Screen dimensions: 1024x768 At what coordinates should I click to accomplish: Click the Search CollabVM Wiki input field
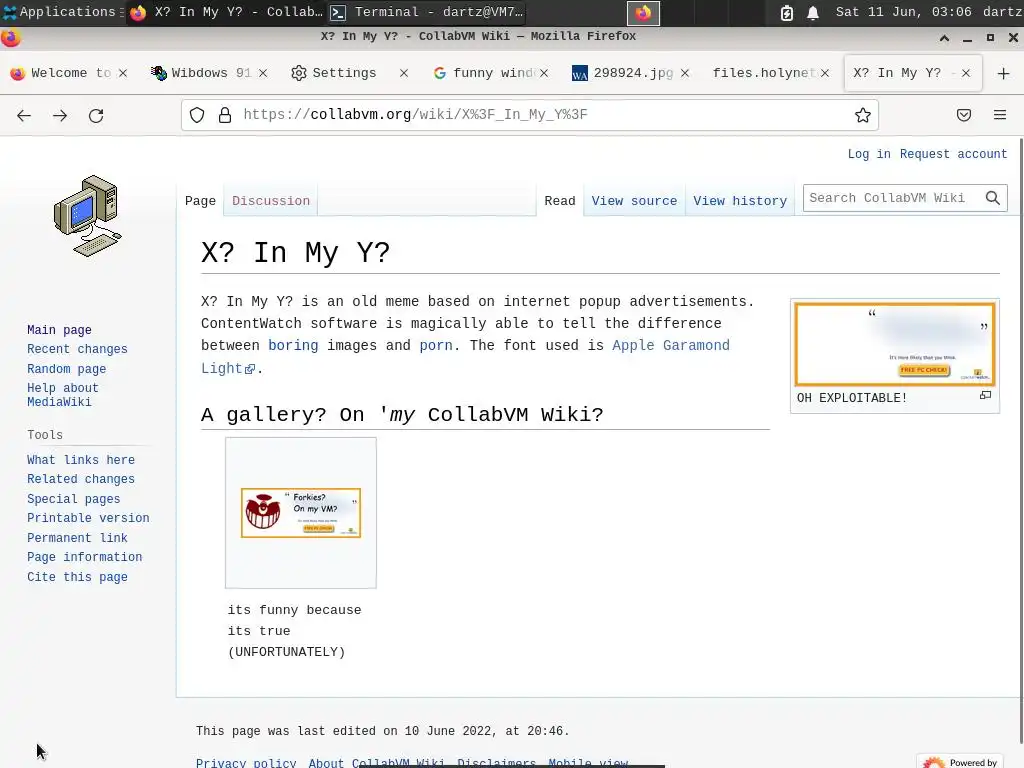894,198
